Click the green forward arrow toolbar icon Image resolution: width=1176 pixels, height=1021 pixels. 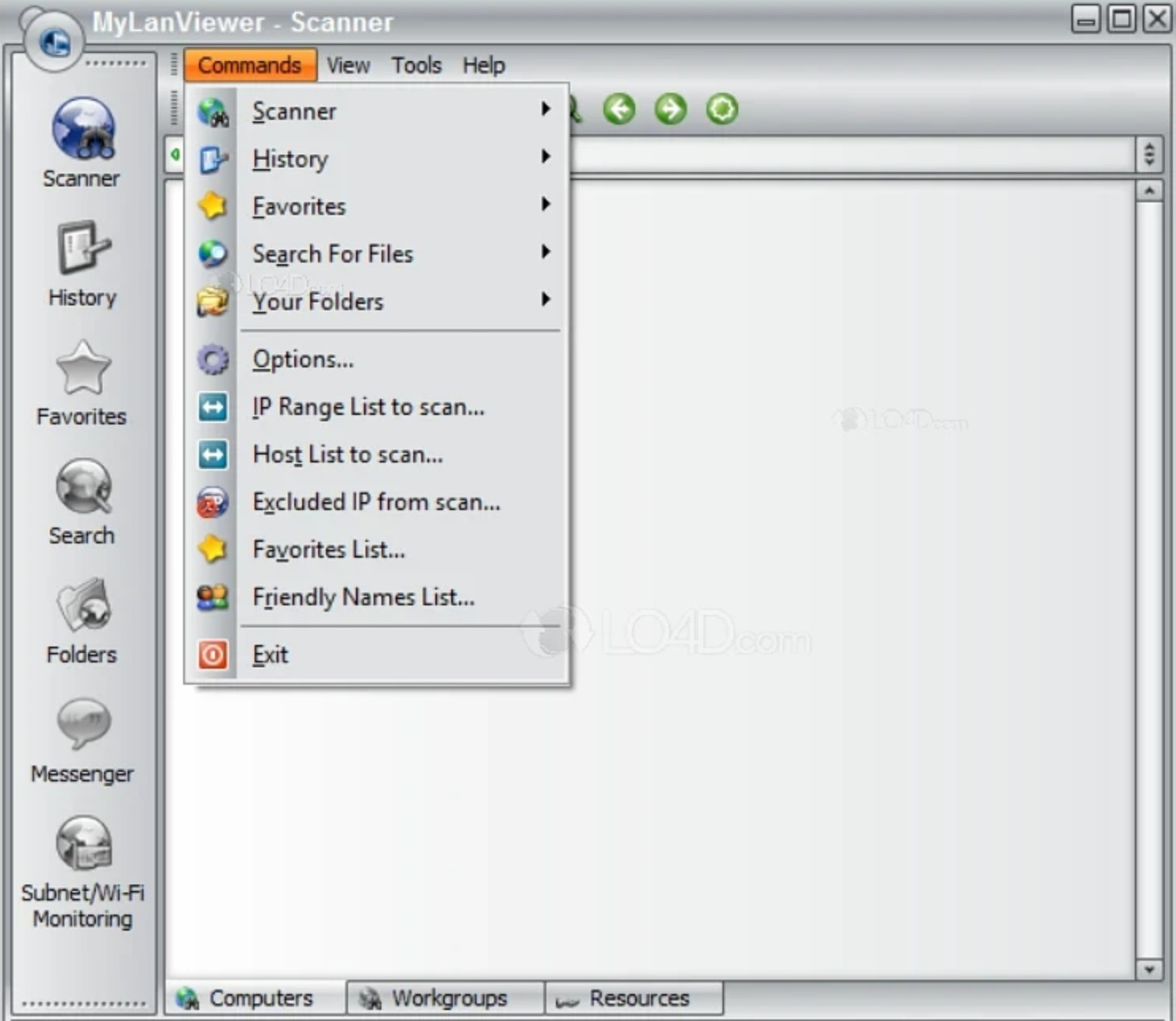tap(671, 109)
